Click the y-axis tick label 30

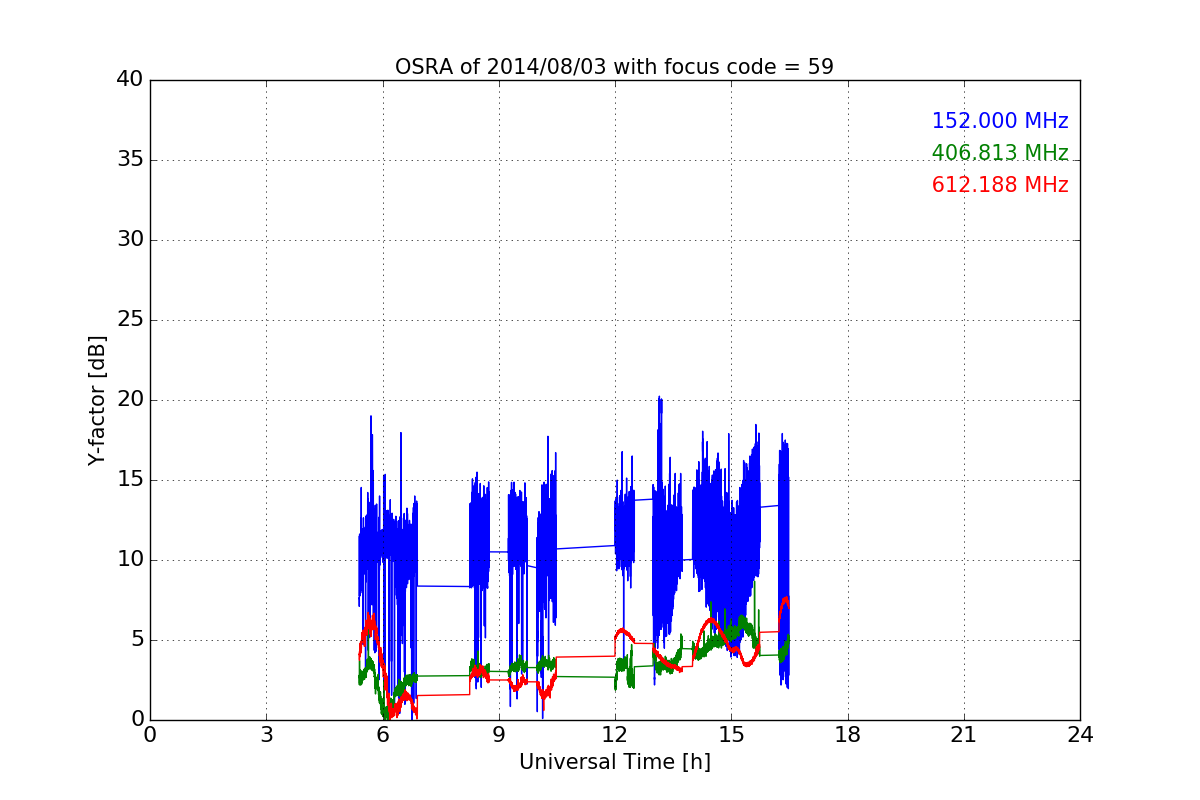(x=130, y=240)
